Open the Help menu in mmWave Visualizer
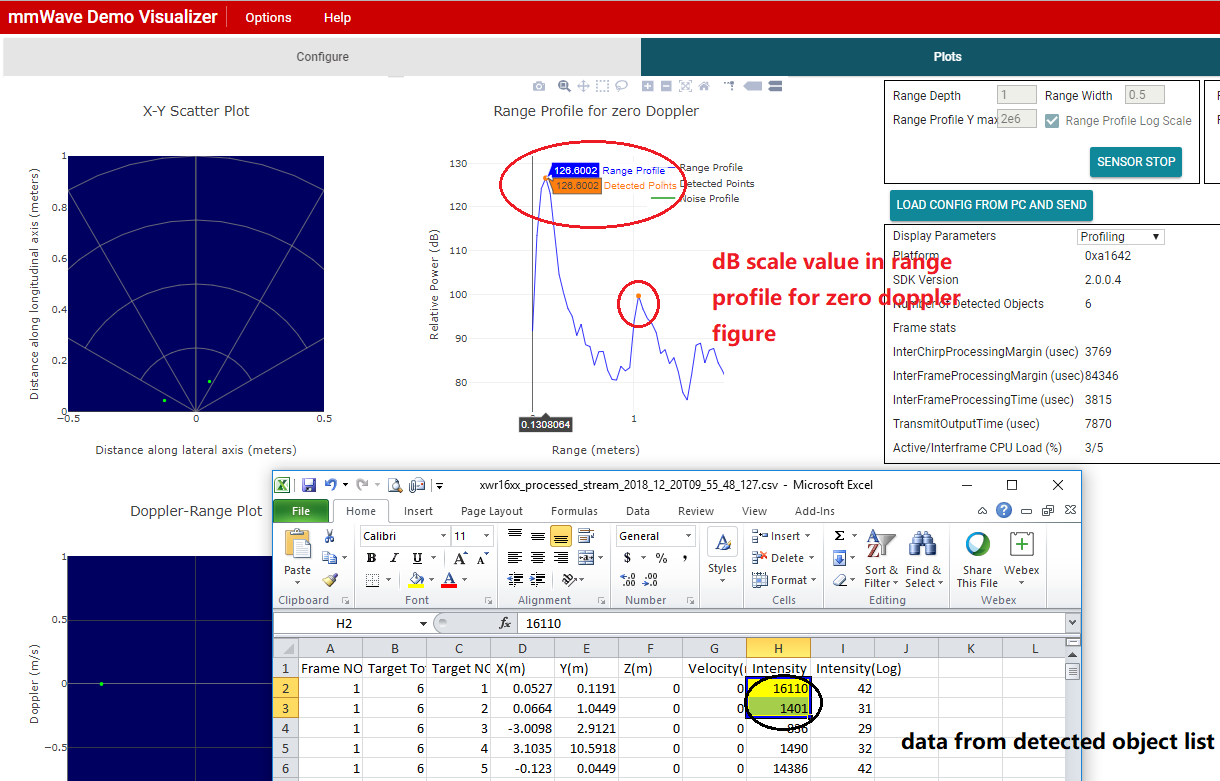This screenshot has width=1220, height=781. 337,17
